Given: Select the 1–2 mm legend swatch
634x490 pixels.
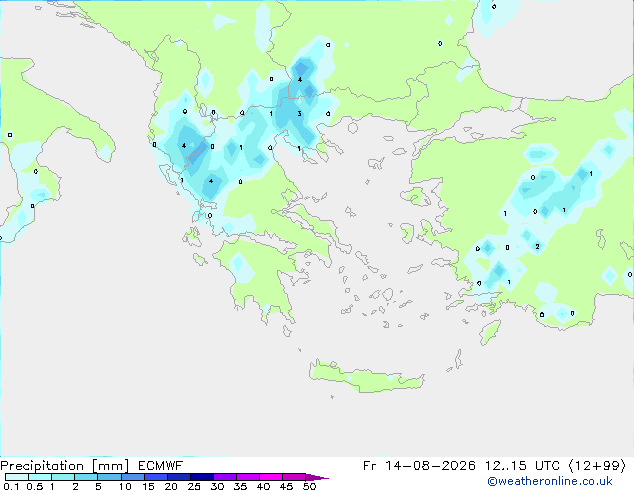Looking at the screenshot, I should 63,477.
